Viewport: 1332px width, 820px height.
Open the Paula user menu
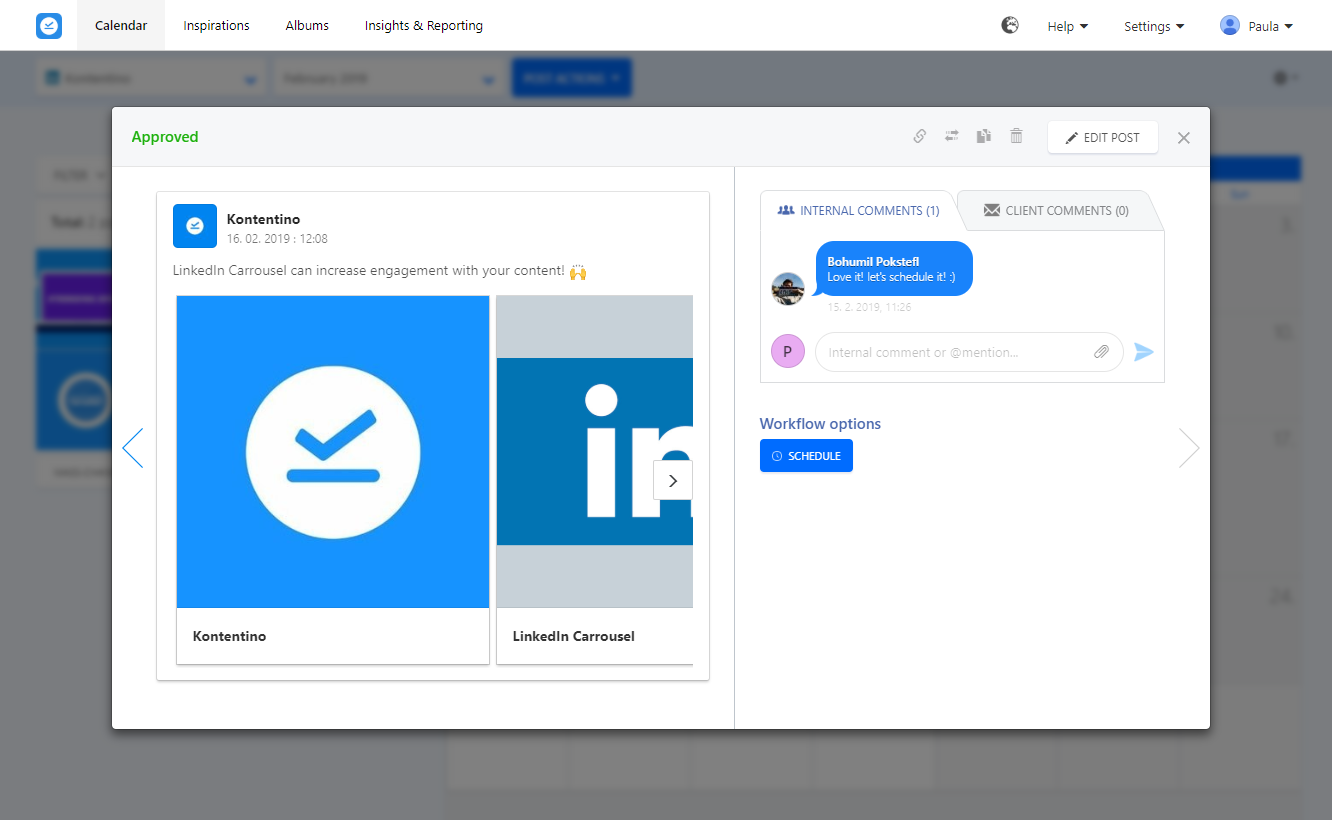click(1257, 26)
